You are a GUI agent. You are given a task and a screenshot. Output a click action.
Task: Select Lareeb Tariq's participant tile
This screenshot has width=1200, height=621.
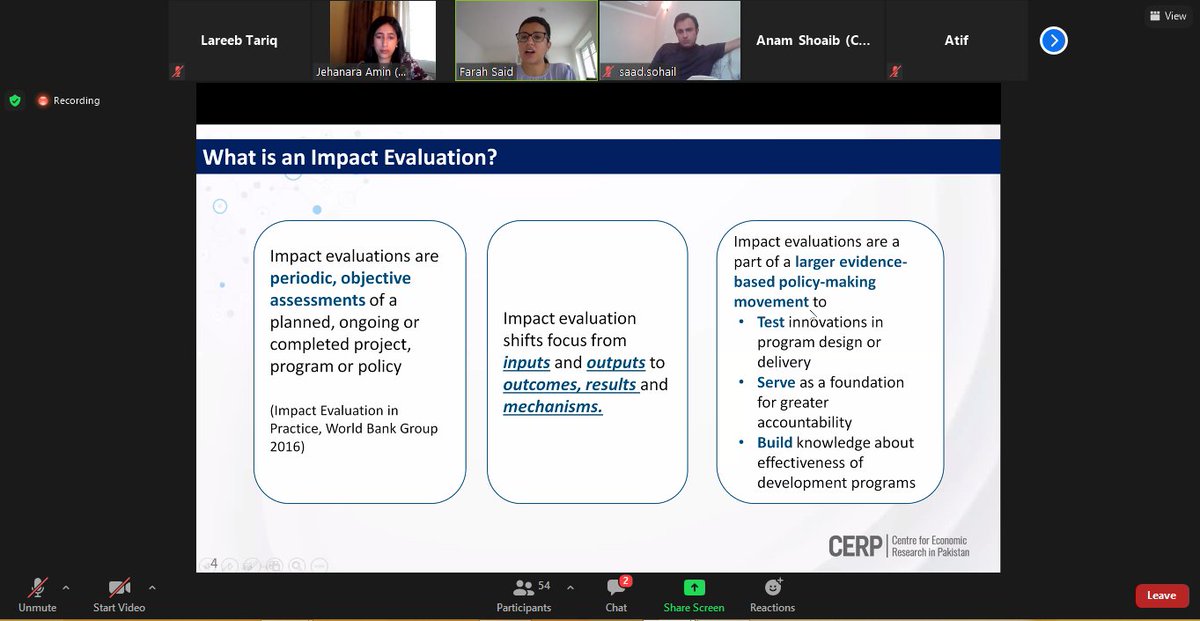pos(241,40)
